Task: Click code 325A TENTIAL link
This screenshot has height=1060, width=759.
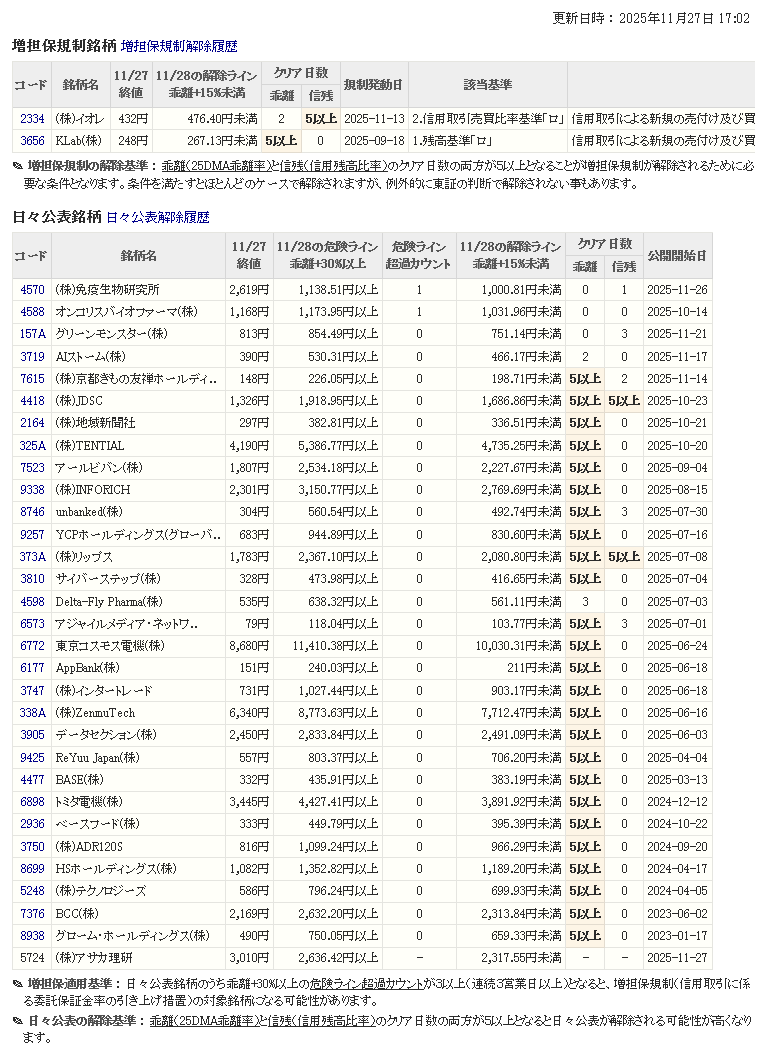Action: 32,445
